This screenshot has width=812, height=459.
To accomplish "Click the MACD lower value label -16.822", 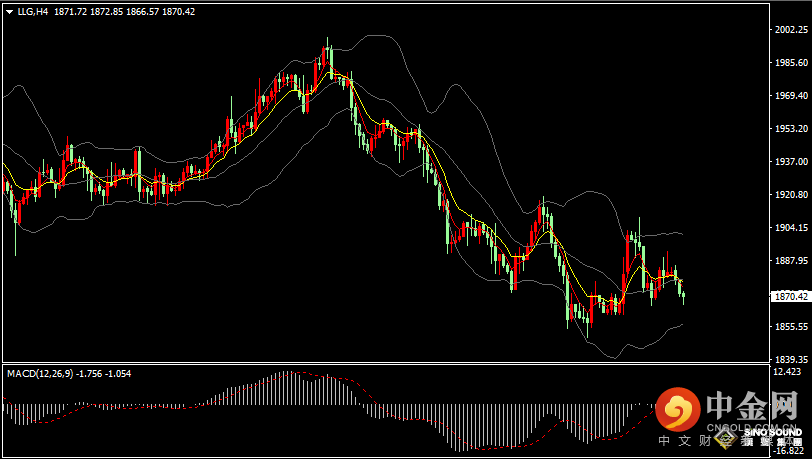I will tap(788, 451).
